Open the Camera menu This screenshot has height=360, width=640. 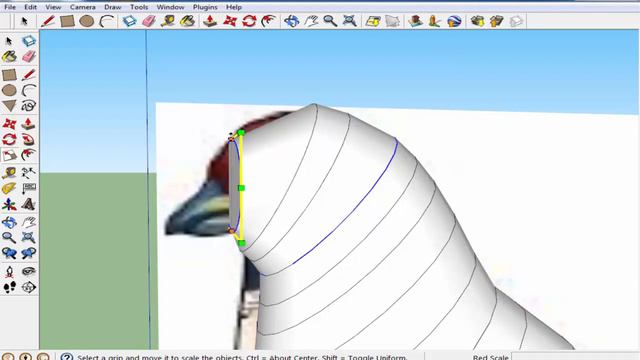pos(82,7)
